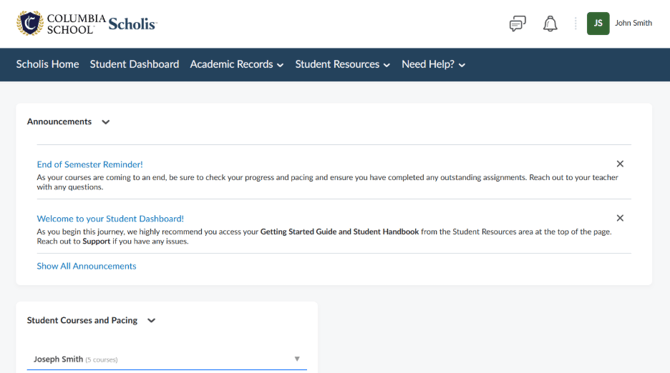This screenshot has width=670, height=373.
Task: Open the Student Dashboard menu item
Action: (134, 64)
